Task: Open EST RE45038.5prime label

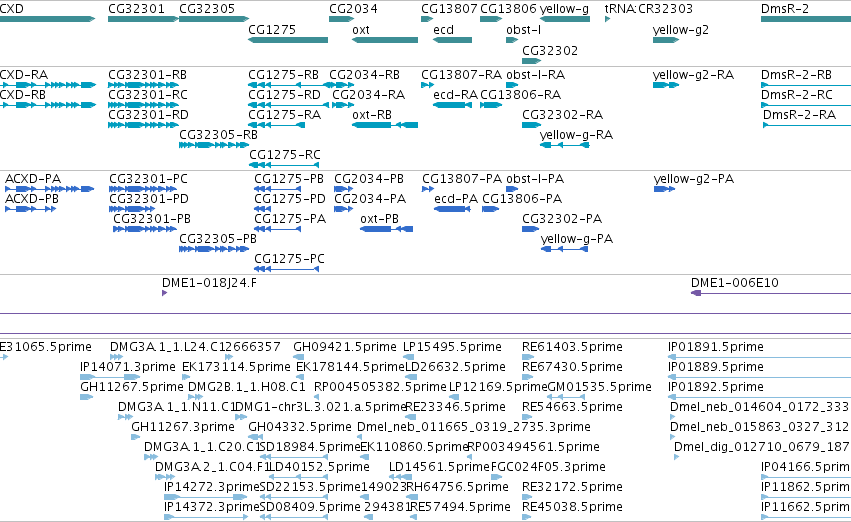Action: [x=572, y=507]
